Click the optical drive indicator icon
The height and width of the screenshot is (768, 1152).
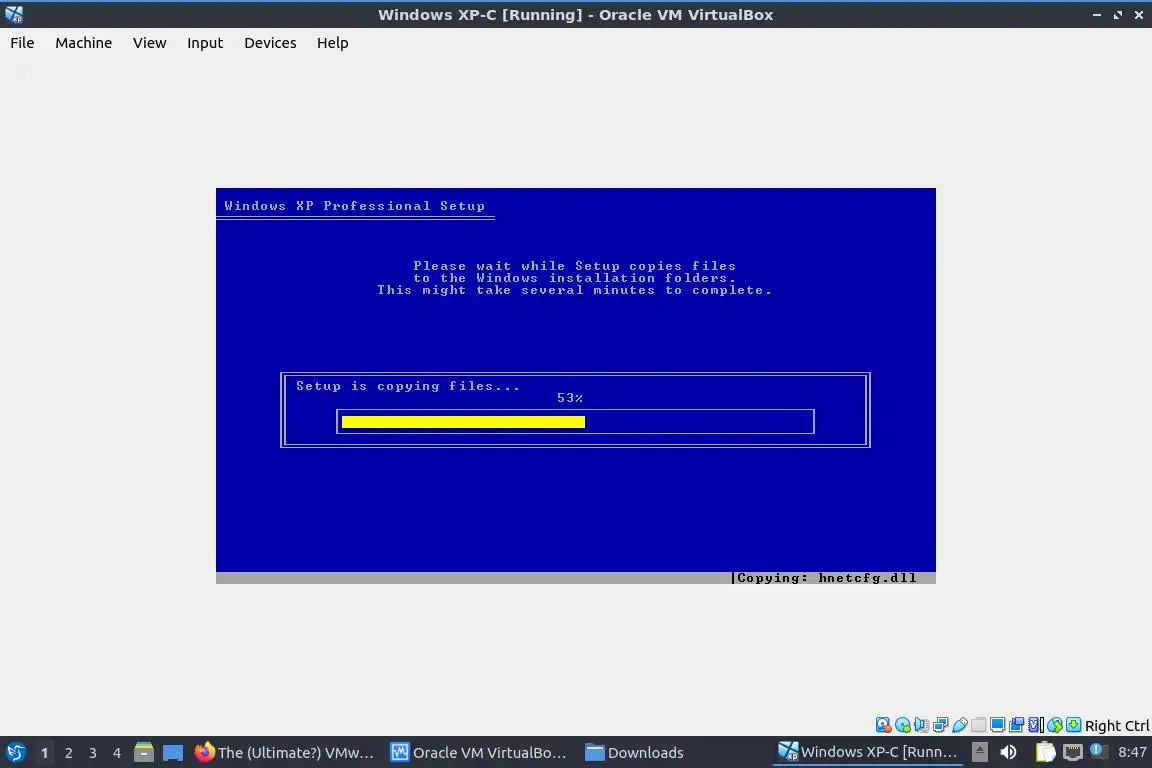click(902, 725)
